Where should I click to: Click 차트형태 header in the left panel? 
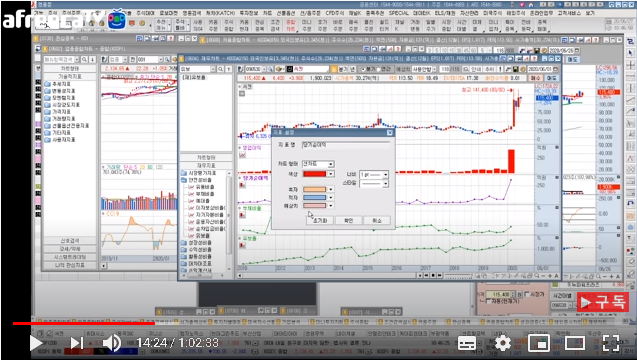click(69, 69)
